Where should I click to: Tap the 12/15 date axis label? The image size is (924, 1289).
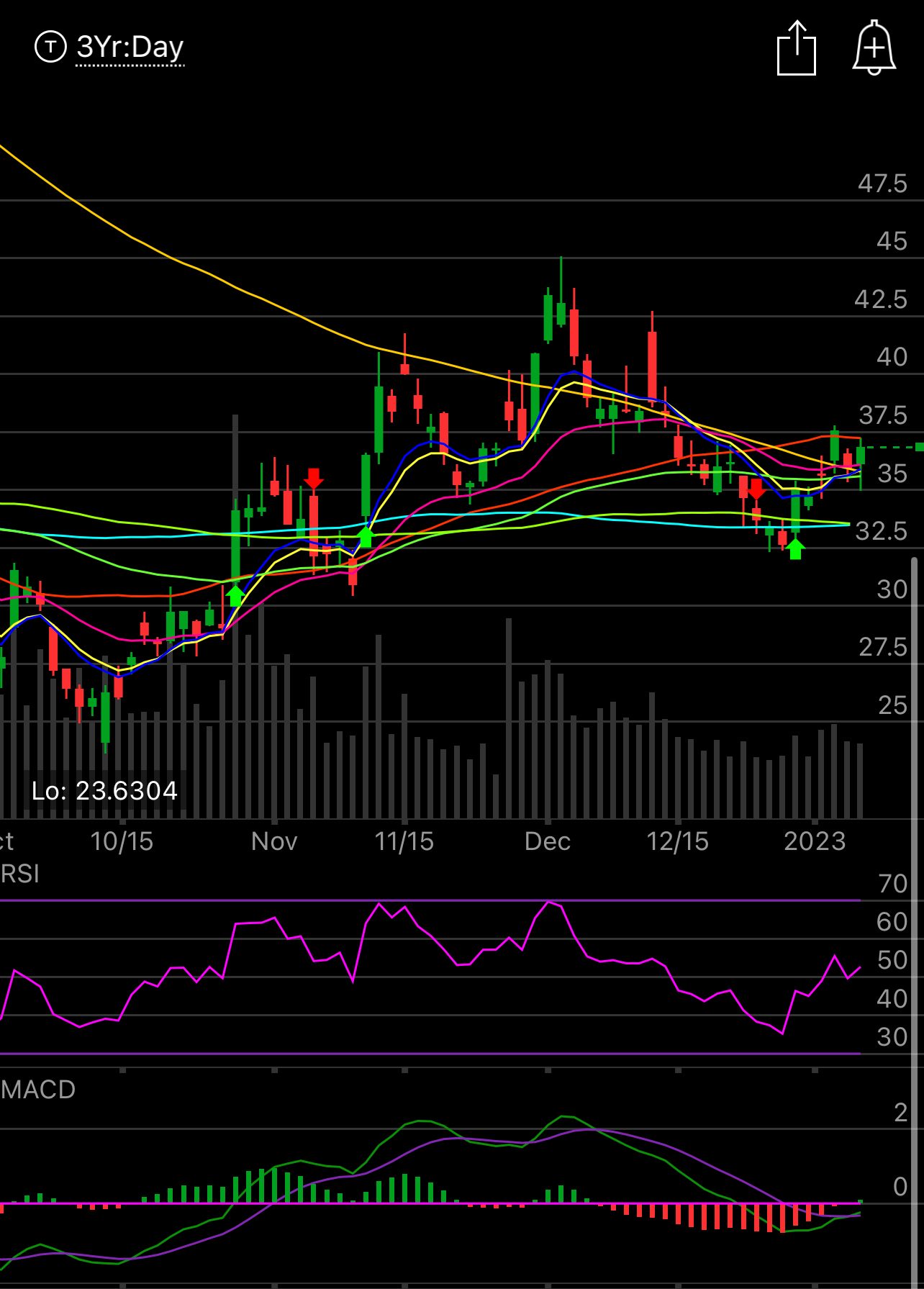[678, 841]
